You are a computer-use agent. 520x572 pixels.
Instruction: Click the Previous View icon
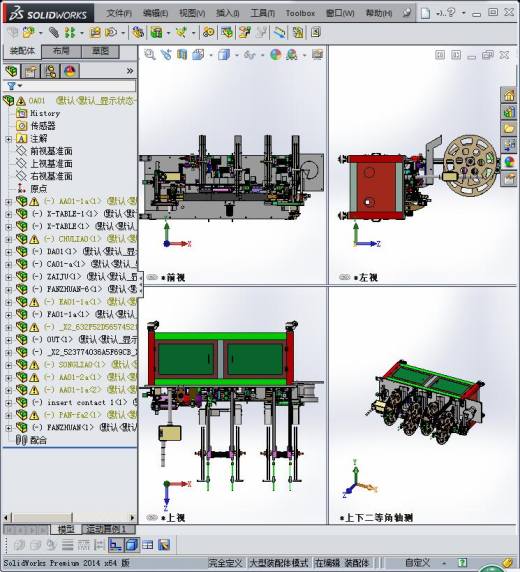166,55
